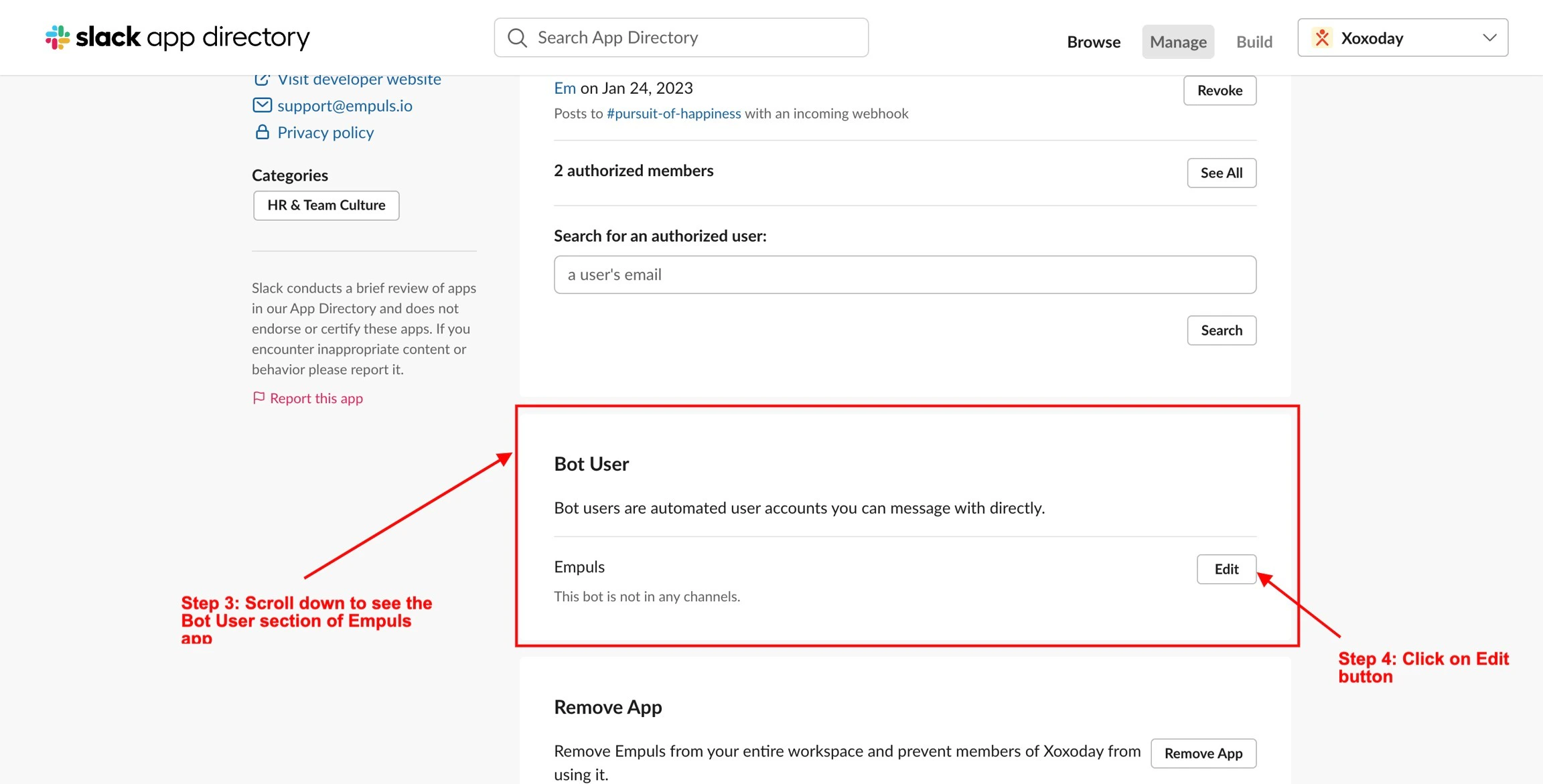
Task: Open Visit developer website link
Action: click(359, 79)
